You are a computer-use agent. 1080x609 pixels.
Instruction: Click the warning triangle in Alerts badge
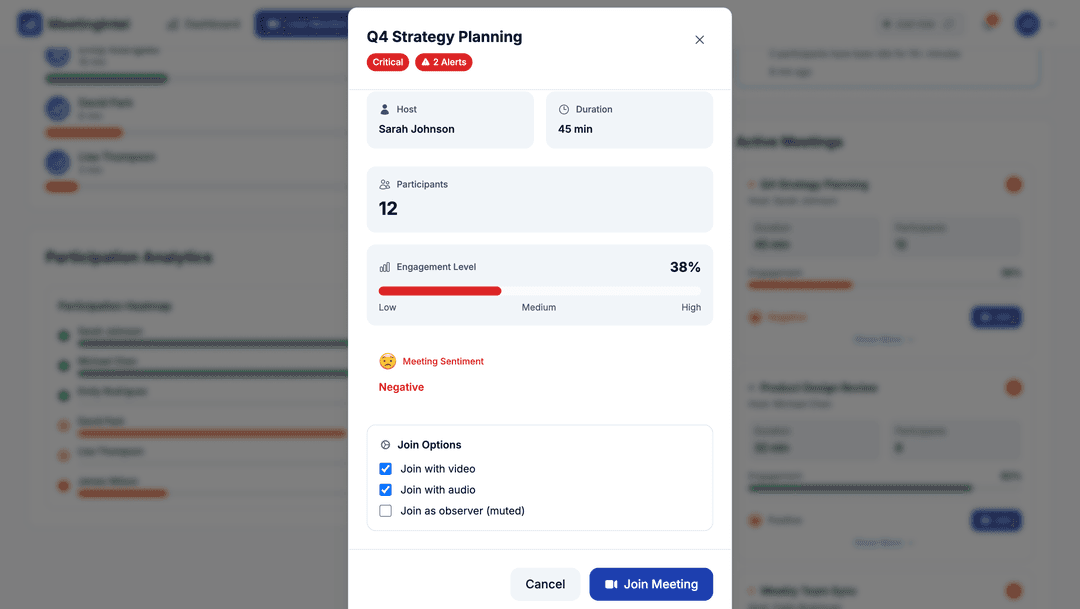pyautogui.click(x=425, y=62)
